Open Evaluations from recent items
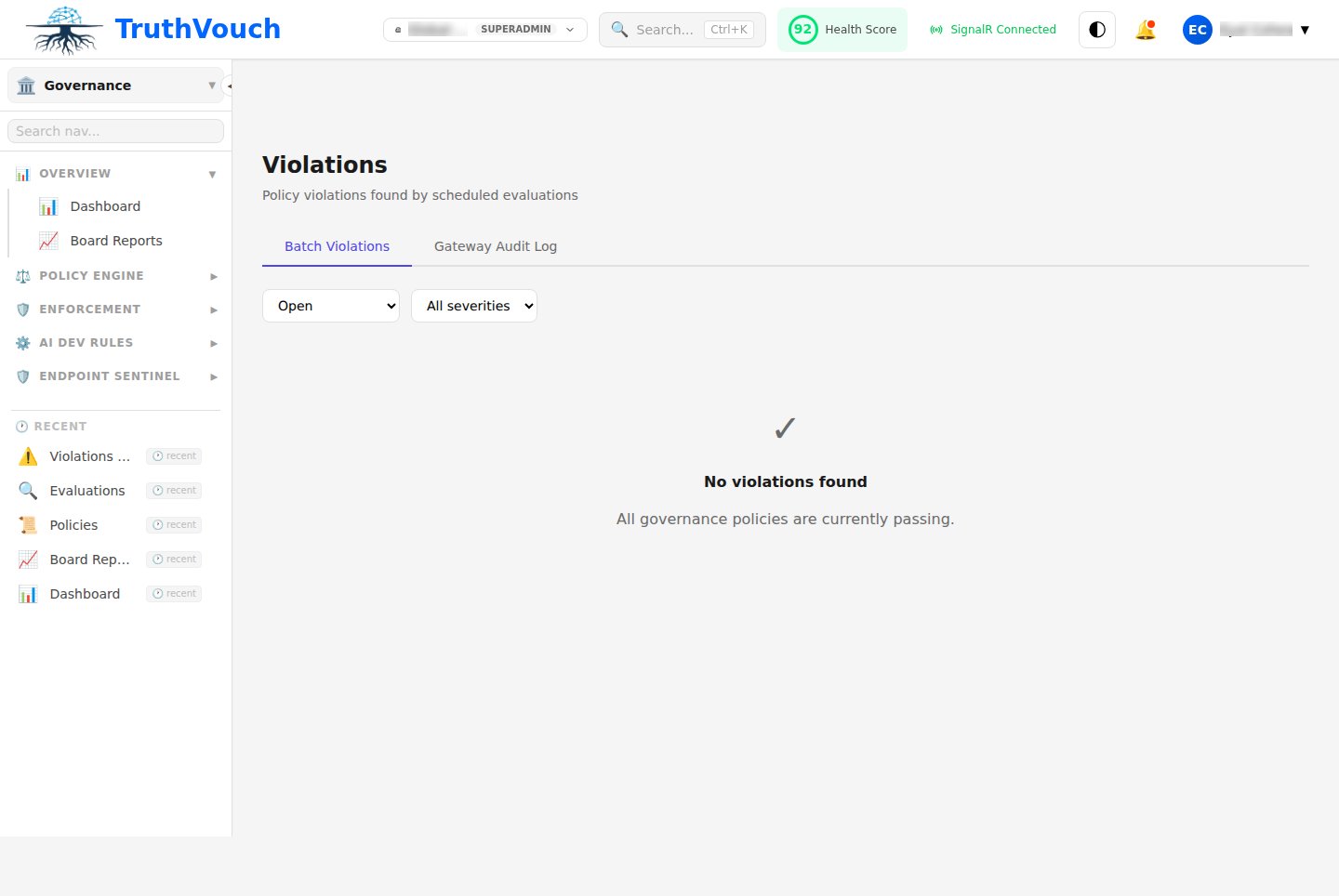Screen dimensions: 1339x896 click(86, 490)
